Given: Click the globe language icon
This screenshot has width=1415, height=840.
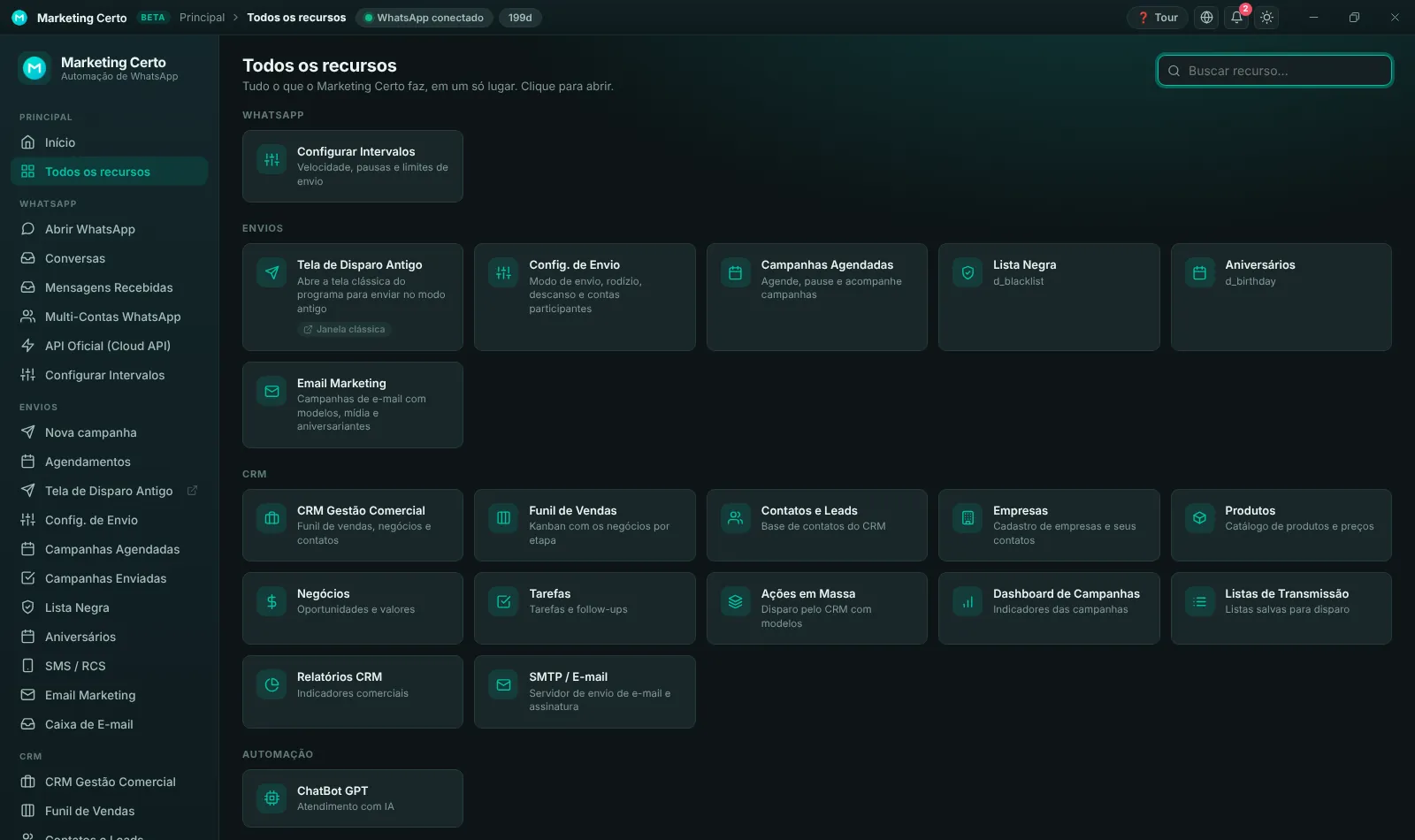Looking at the screenshot, I should coord(1206,18).
